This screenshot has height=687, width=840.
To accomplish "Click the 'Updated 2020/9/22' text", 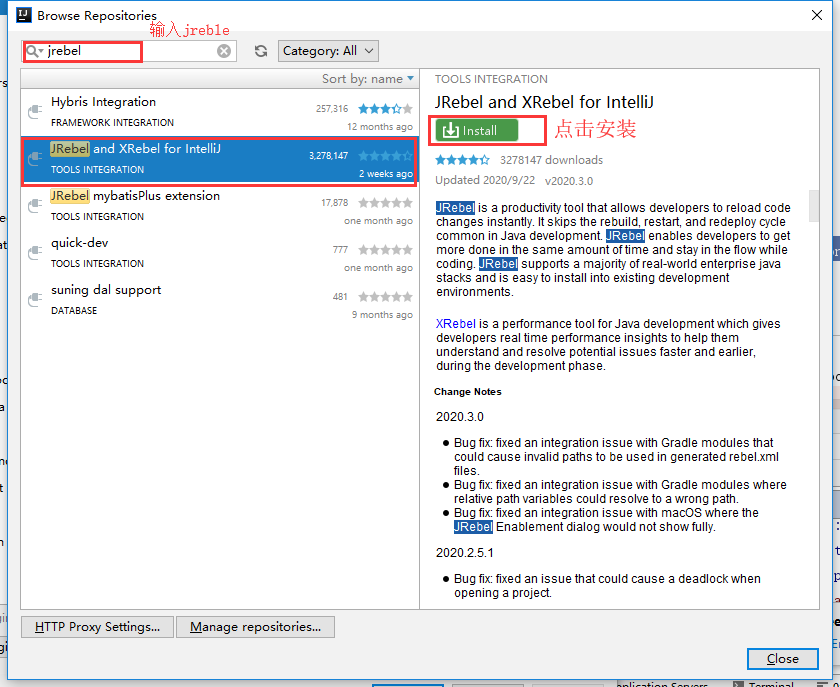I will pos(485,180).
